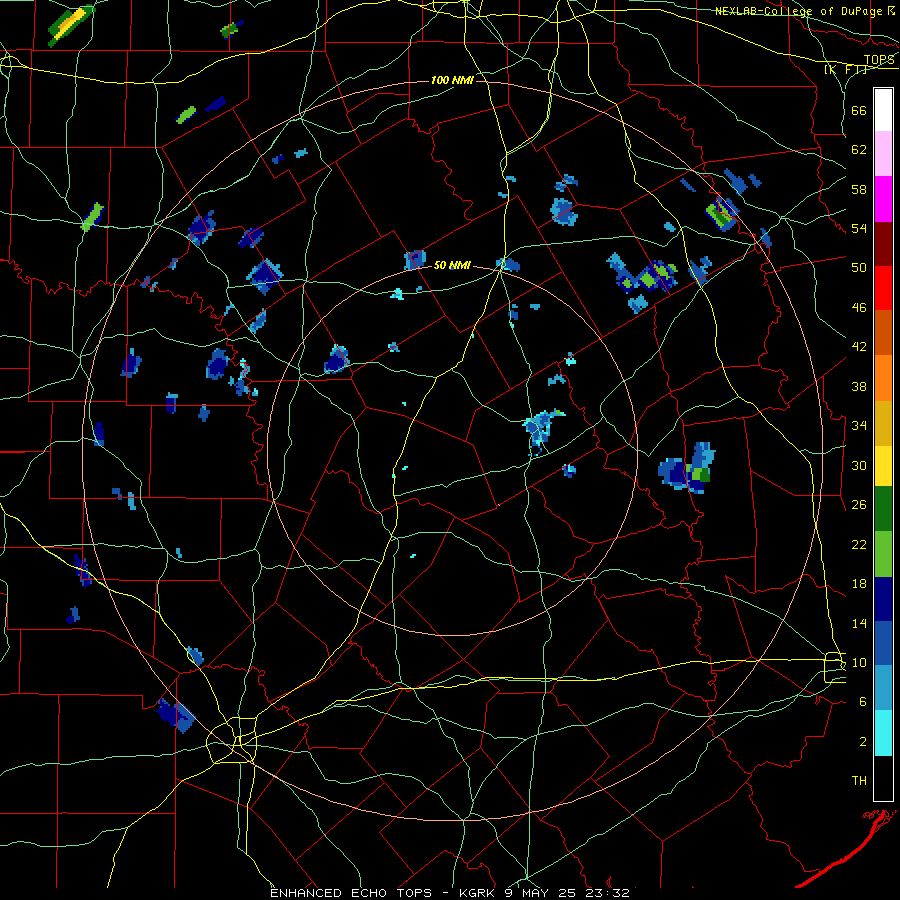Click the 100 NMI range ring label
Image resolution: width=900 pixels, height=900 pixels.
click(x=452, y=80)
